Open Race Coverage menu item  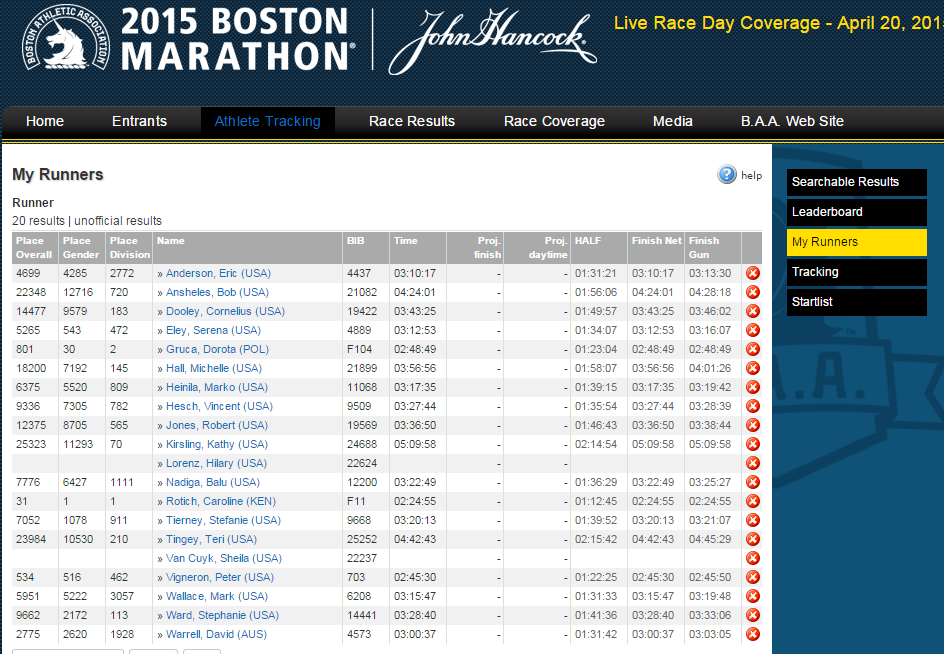click(554, 121)
